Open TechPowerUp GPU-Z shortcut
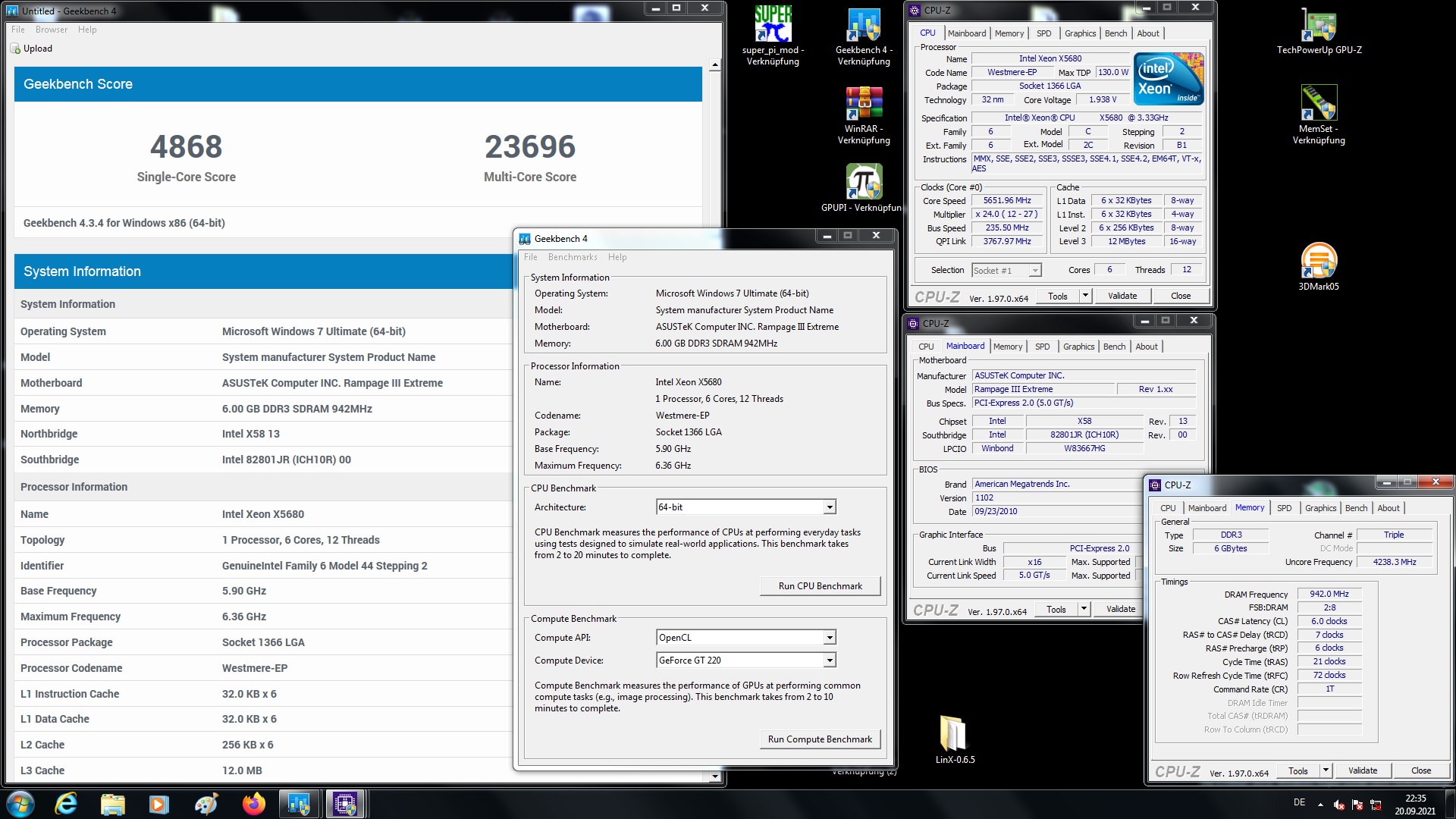Image resolution: width=1456 pixels, height=819 pixels. click(x=1319, y=30)
